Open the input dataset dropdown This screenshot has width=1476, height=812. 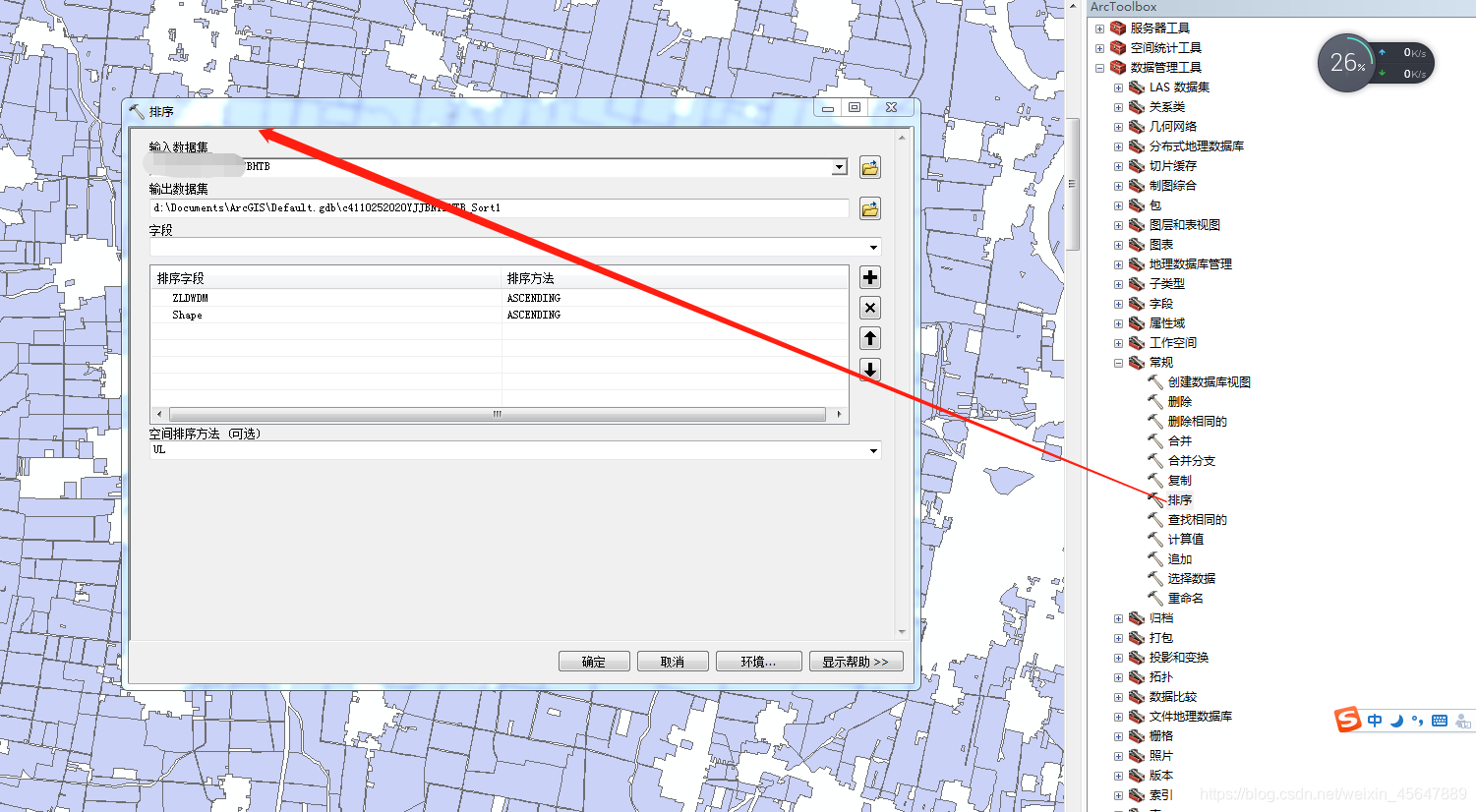(840, 167)
